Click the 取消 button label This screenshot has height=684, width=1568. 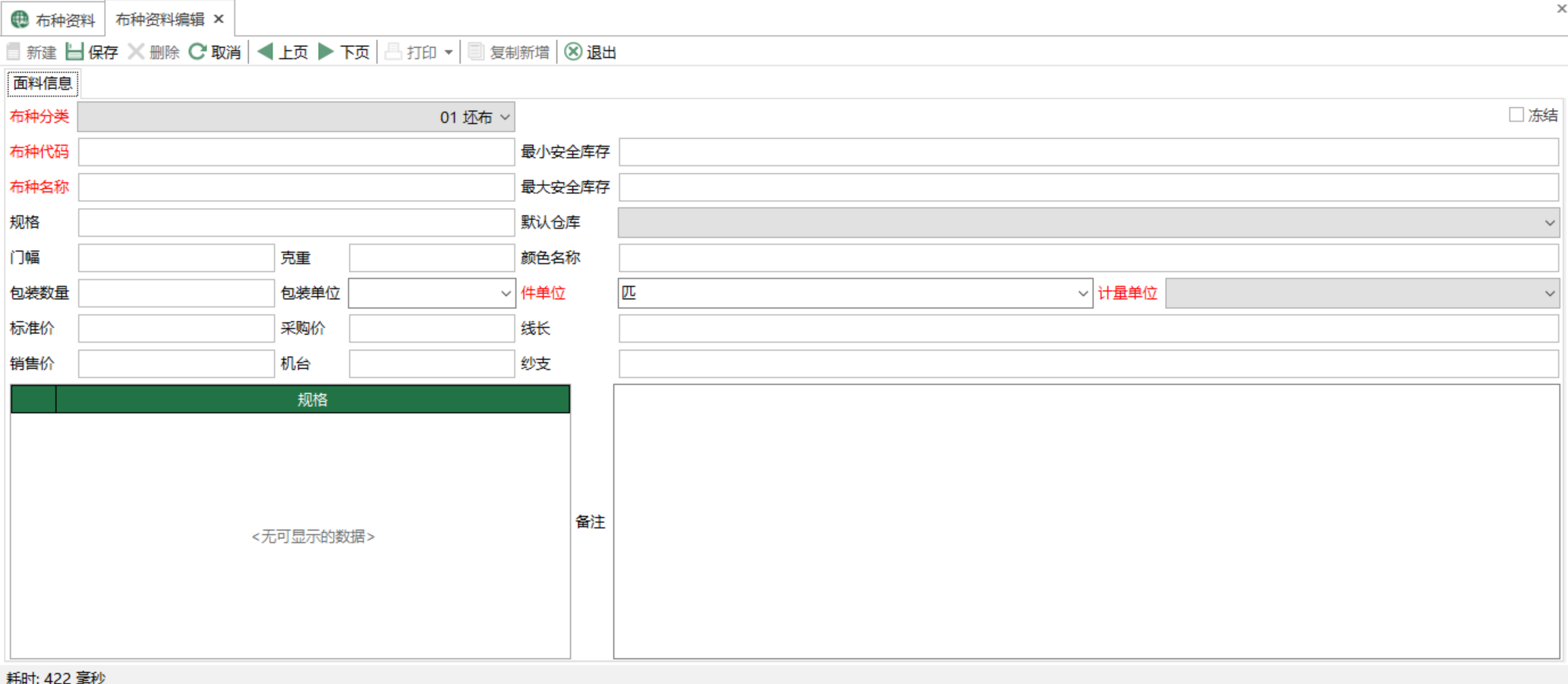(x=226, y=52)
